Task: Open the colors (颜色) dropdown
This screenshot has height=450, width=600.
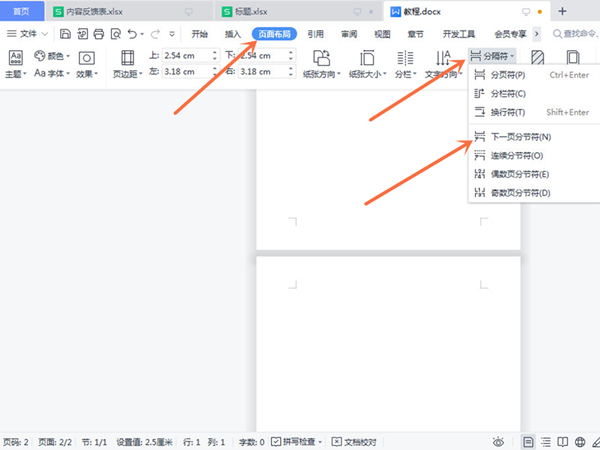Action: [x=53, y=56]
